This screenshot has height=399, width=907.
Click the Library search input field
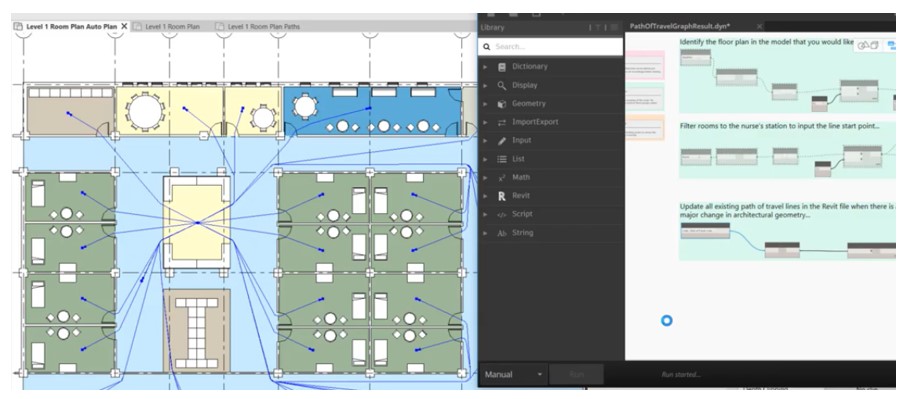(x=550, y=47)
